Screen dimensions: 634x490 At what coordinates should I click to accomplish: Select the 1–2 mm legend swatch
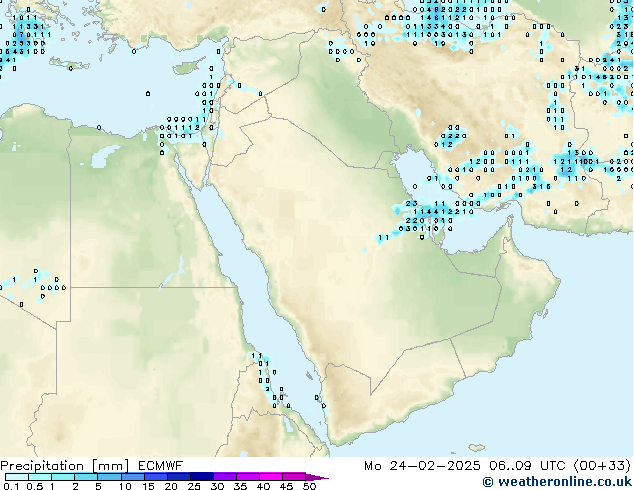(x=63, y=477)
